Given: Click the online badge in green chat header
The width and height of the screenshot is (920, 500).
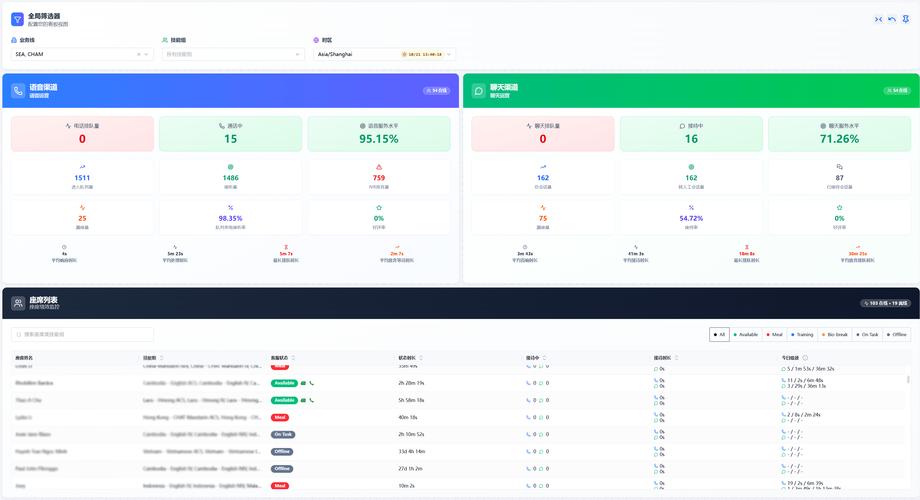Looking at the screenshot, I should 897,90.
